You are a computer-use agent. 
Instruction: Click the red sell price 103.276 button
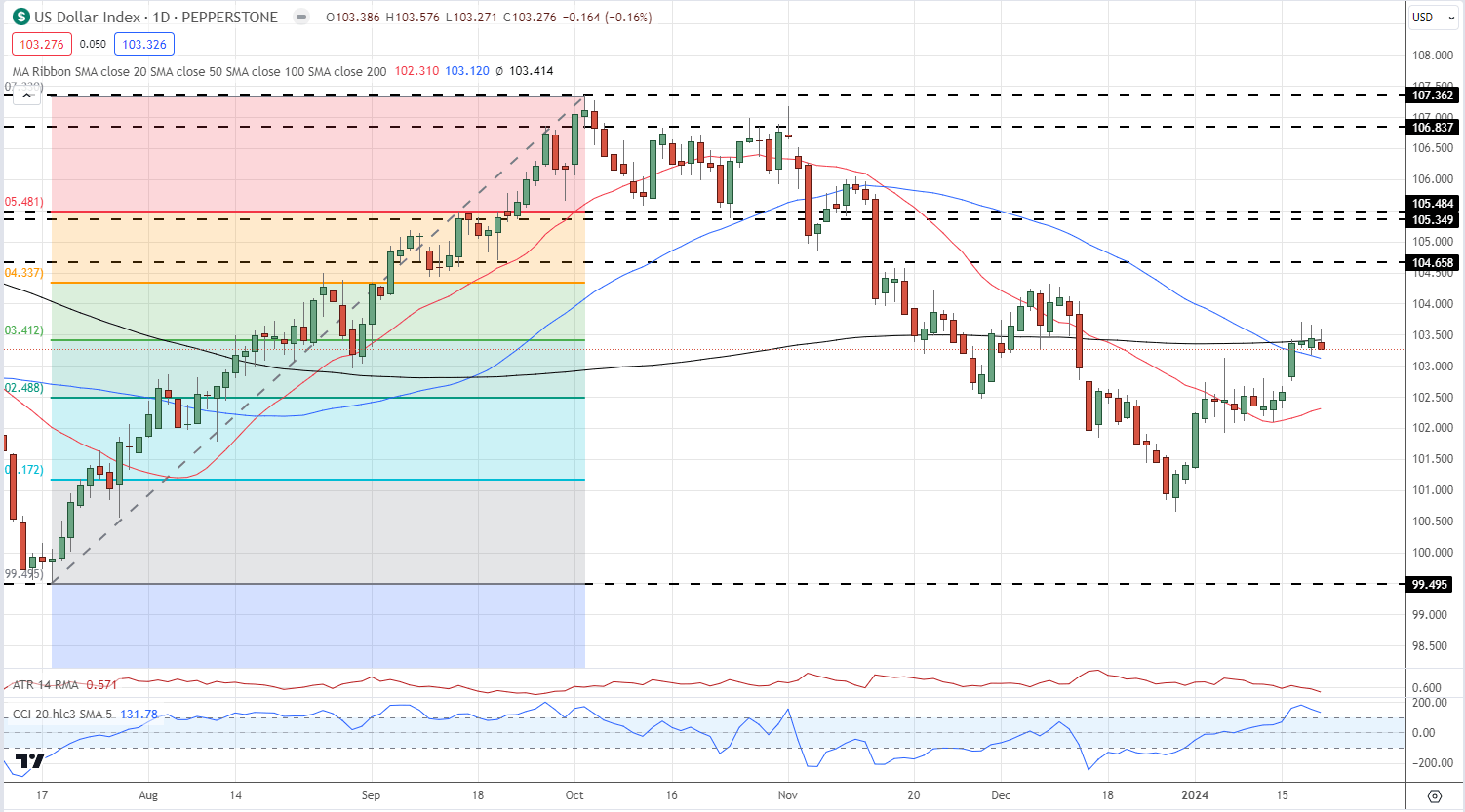tap(42, 44)
